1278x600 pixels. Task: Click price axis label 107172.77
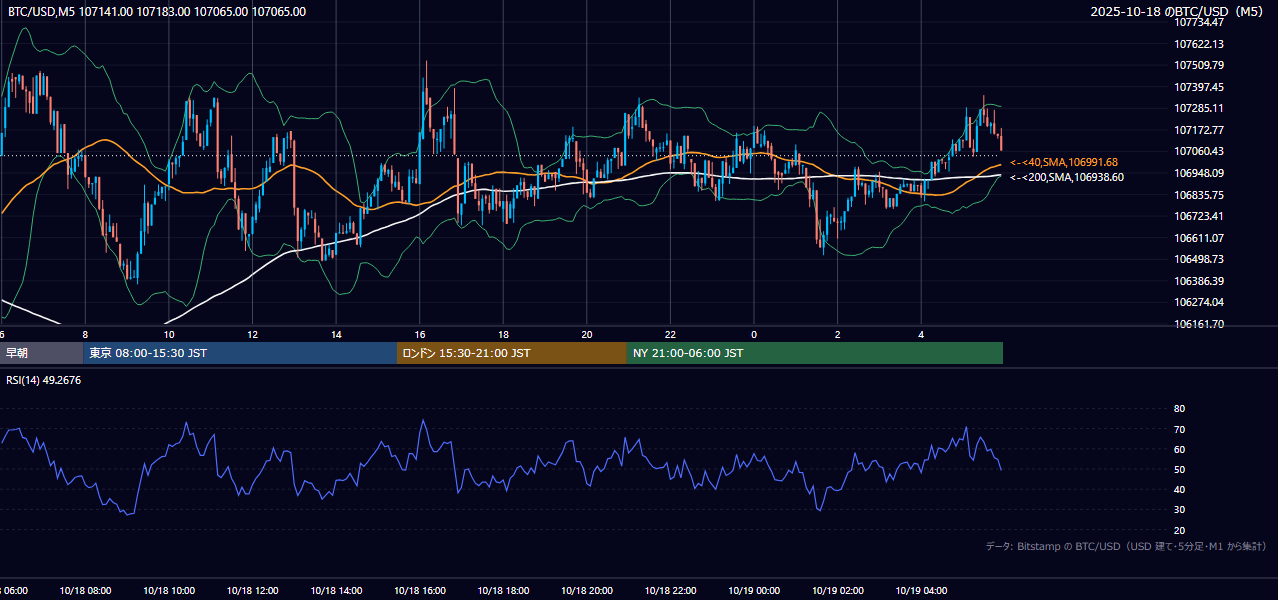1199,130
